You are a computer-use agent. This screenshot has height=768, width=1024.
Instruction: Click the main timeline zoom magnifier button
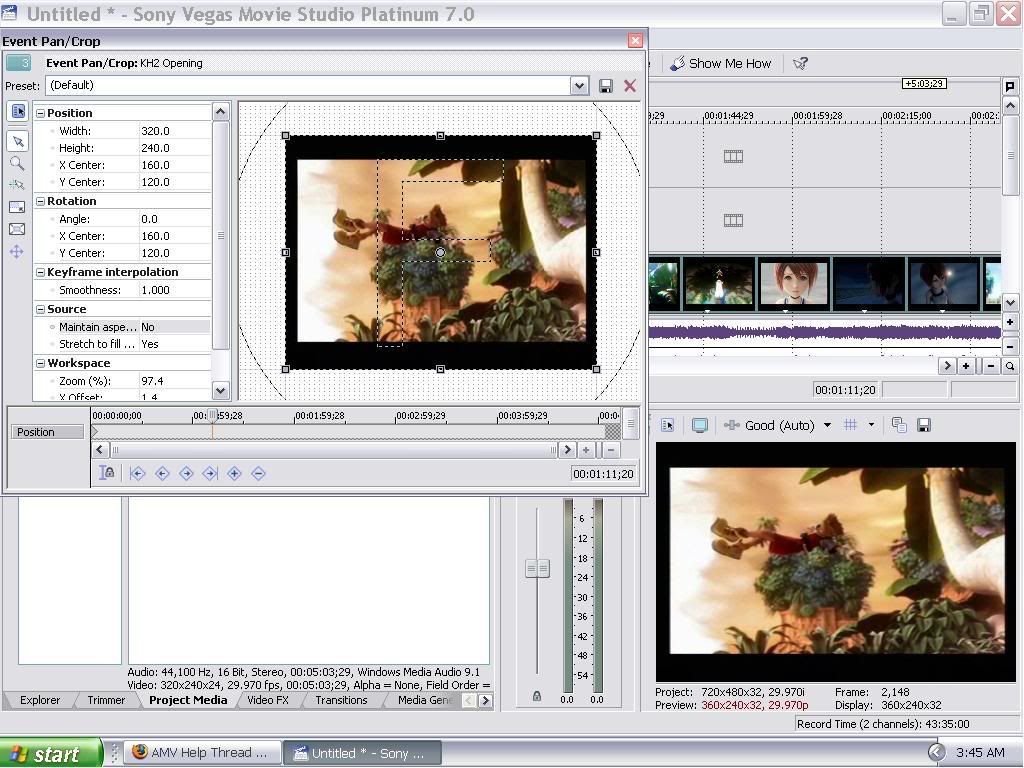pyautogui.click(x=1010, y=366)
